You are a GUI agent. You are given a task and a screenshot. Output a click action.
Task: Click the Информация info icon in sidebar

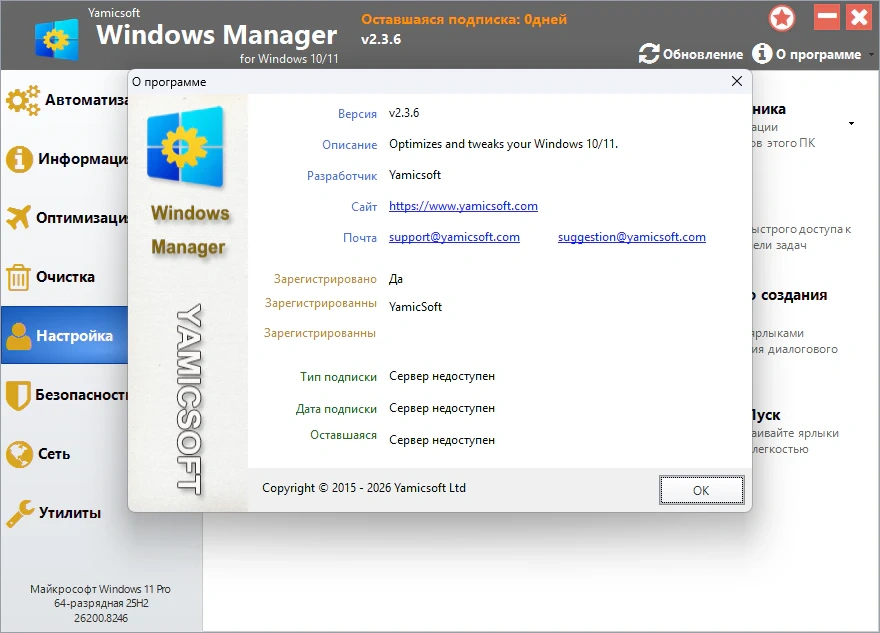tap(19, 159)
